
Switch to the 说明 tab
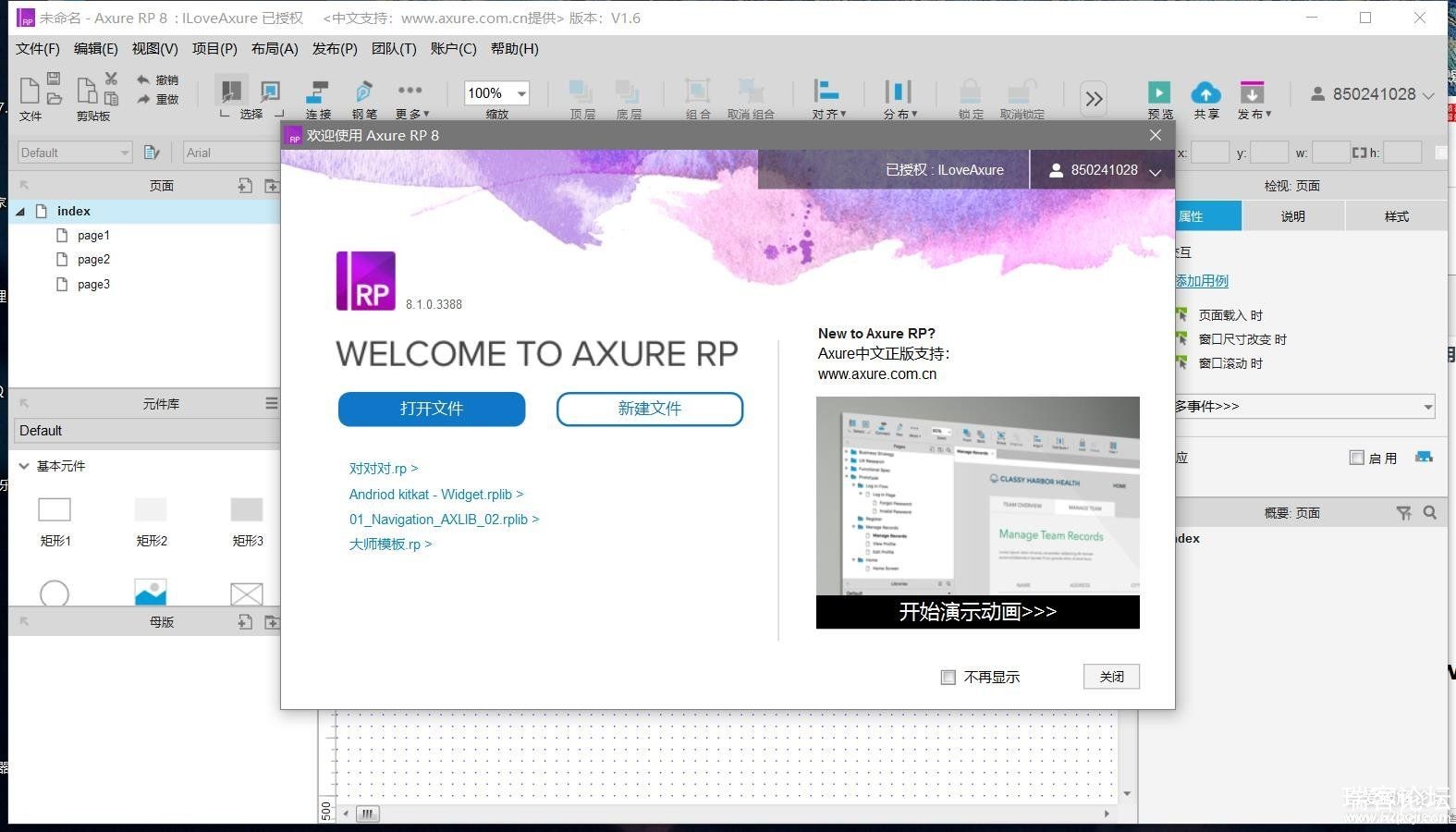point(1293,216)
